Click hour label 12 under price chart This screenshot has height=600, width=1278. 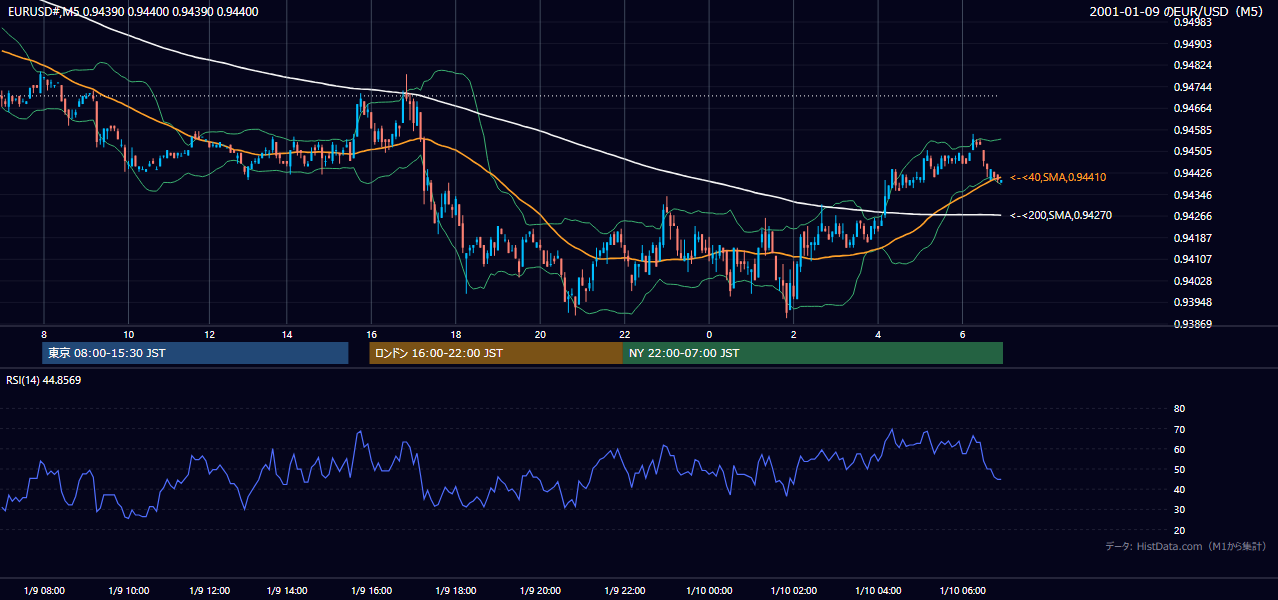coord(209,334)
